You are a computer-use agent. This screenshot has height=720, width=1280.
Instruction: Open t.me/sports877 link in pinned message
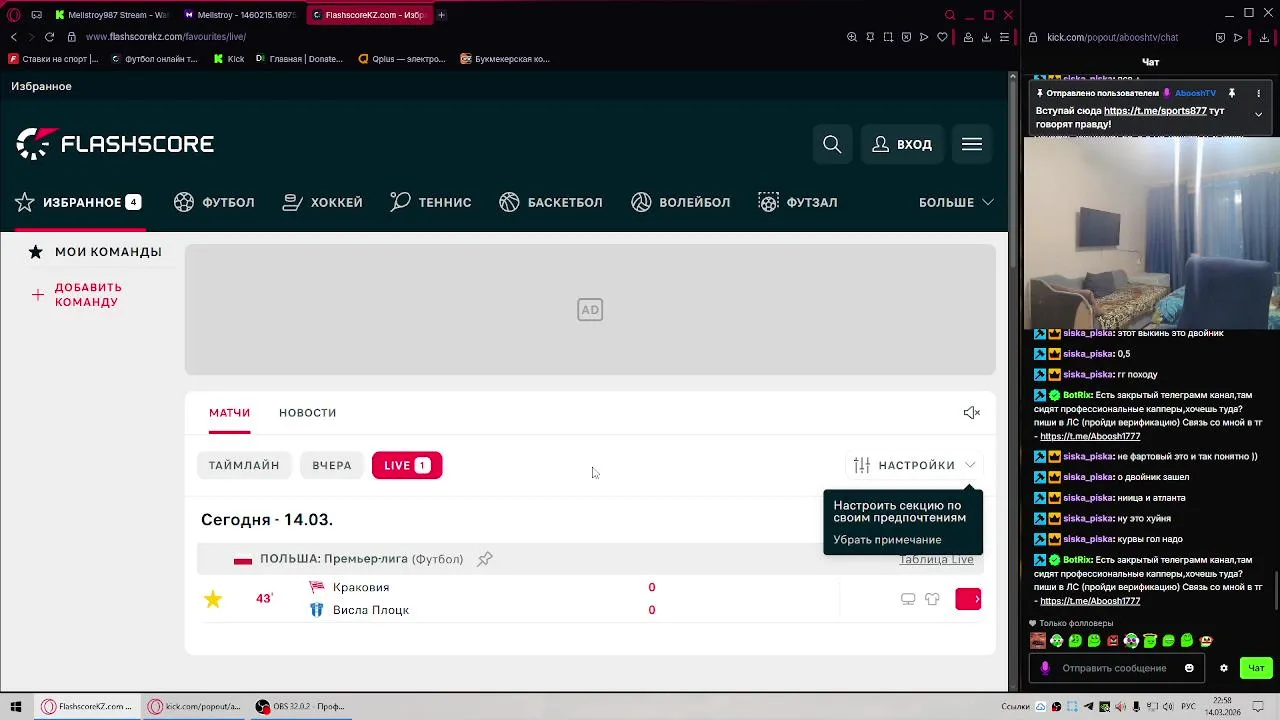tap(1155, 111)
